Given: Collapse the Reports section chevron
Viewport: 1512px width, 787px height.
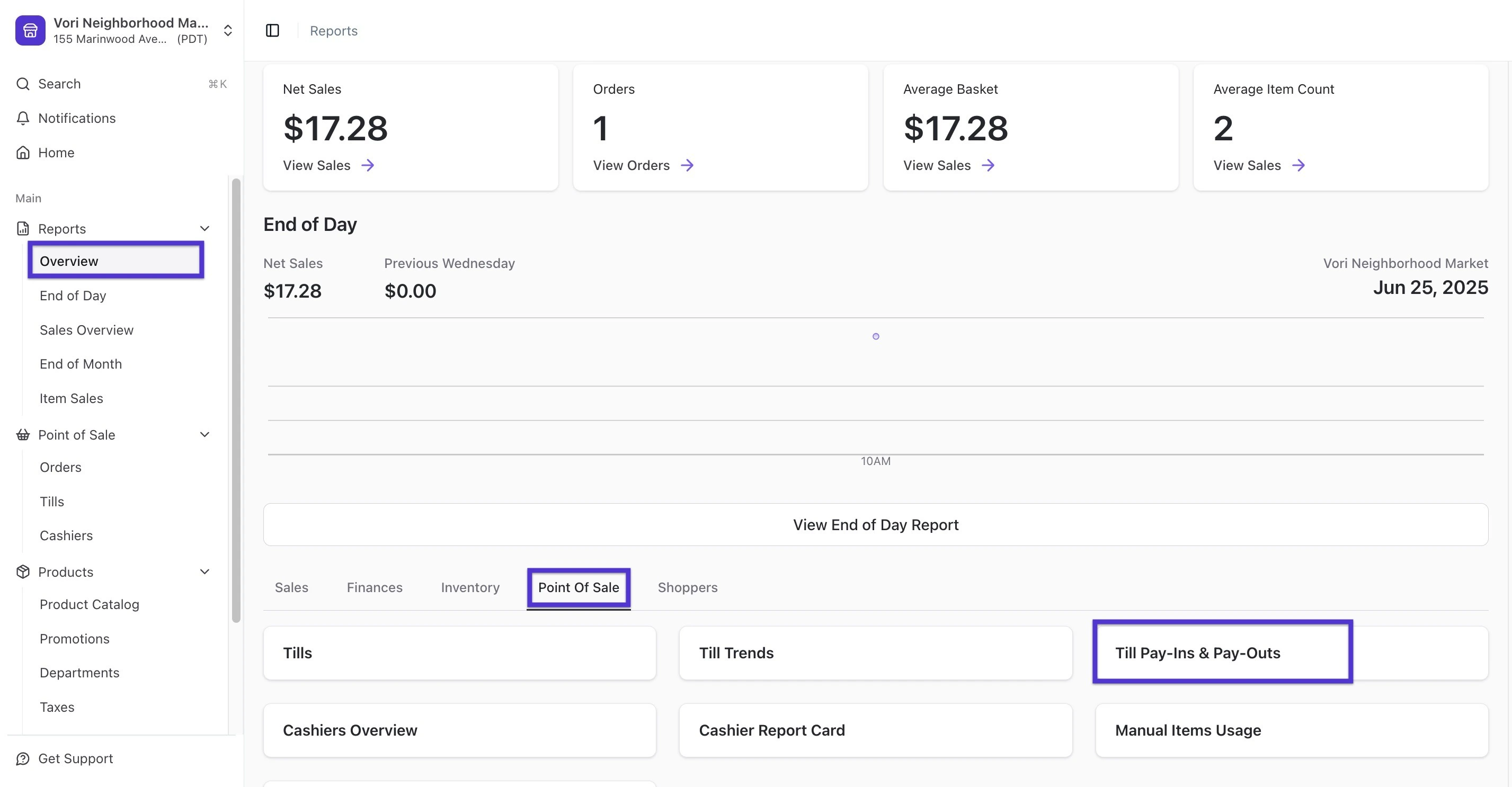Looking at the screenshot, I should [204, 228].
